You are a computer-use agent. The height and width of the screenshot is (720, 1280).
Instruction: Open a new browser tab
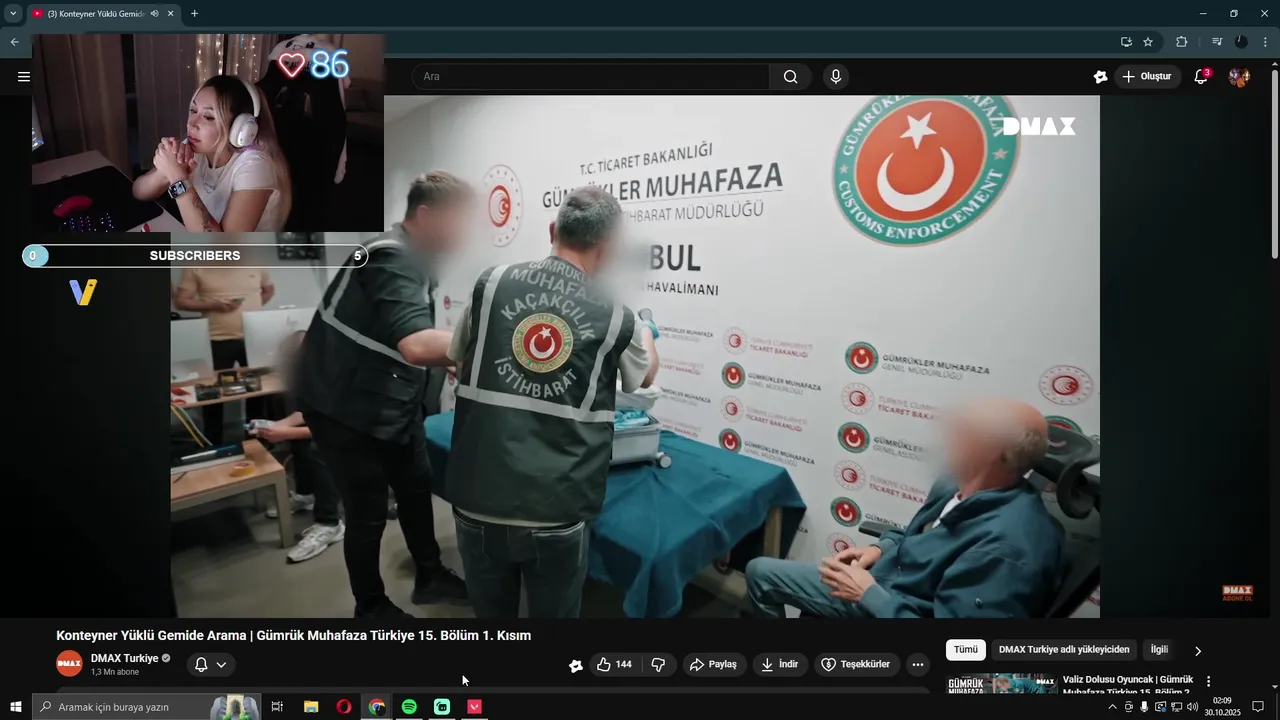click(x=194, y=14)
